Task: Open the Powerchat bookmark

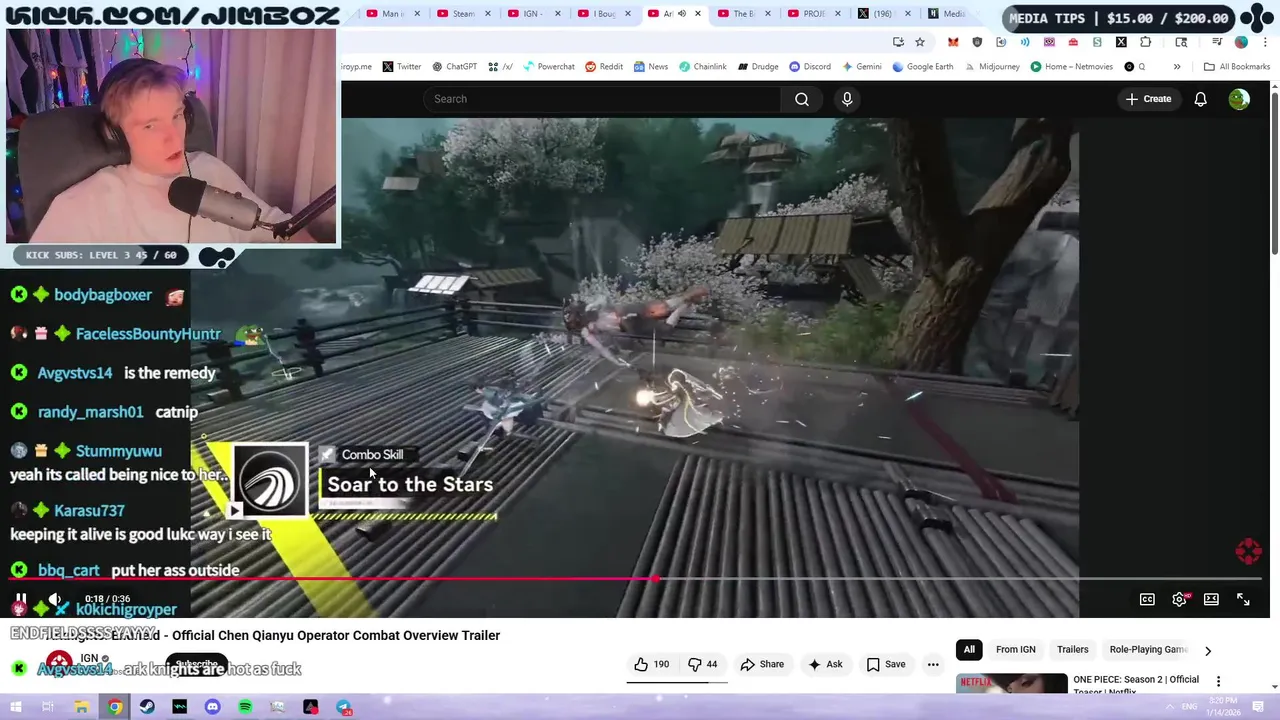Action: coord(548,67)
